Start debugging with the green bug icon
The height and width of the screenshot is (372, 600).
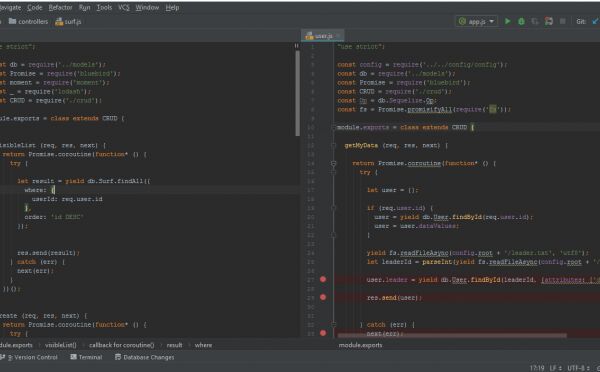point(521,21)
